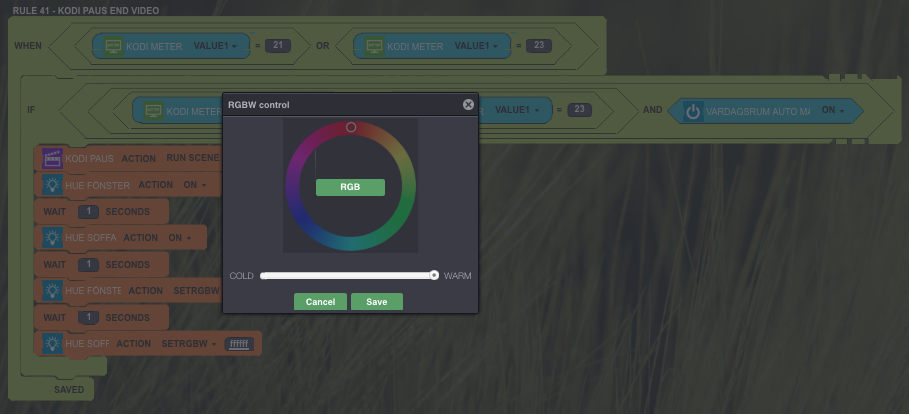
Task: Click the Kodi Paus scene icon
Action: click(x=51, y=159)
